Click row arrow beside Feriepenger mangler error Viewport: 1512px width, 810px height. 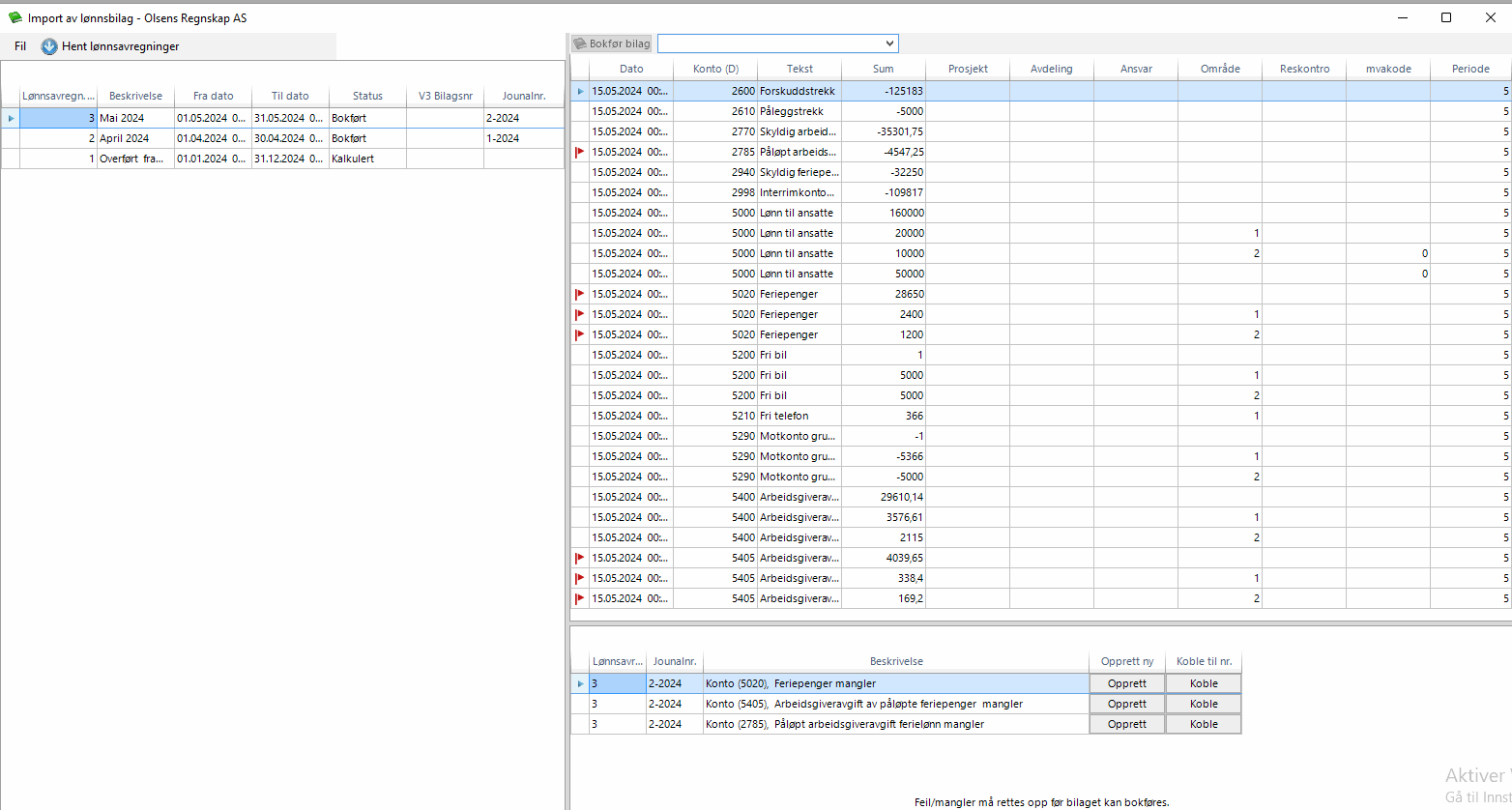click(580, 683)
